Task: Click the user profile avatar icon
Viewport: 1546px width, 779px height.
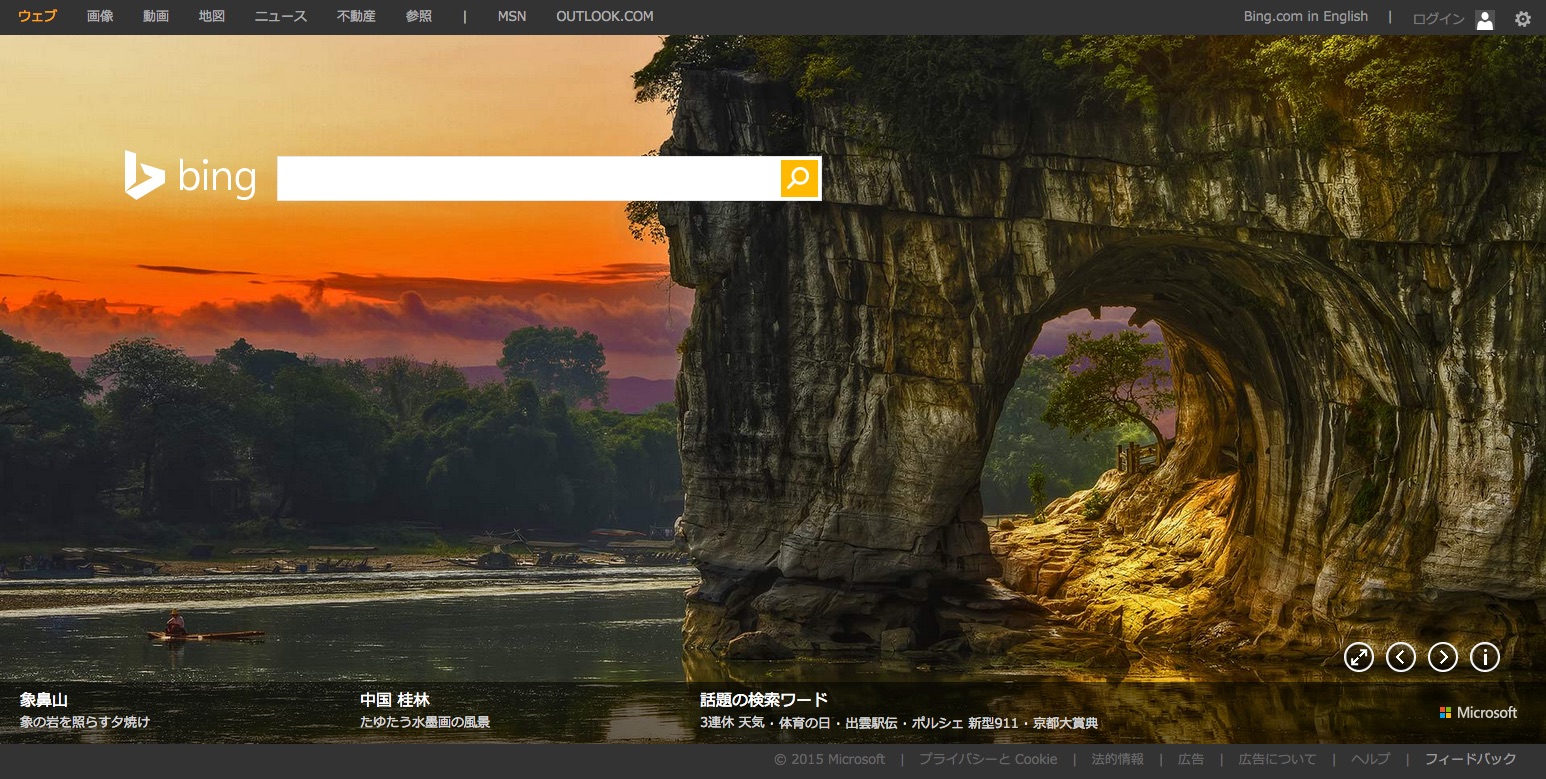Action: tap(1484, 19)
